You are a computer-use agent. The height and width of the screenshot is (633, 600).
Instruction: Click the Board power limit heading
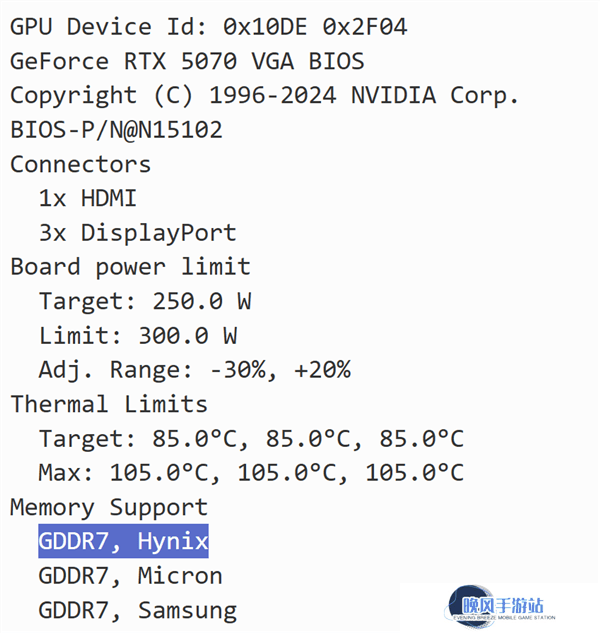click(130, 267)
